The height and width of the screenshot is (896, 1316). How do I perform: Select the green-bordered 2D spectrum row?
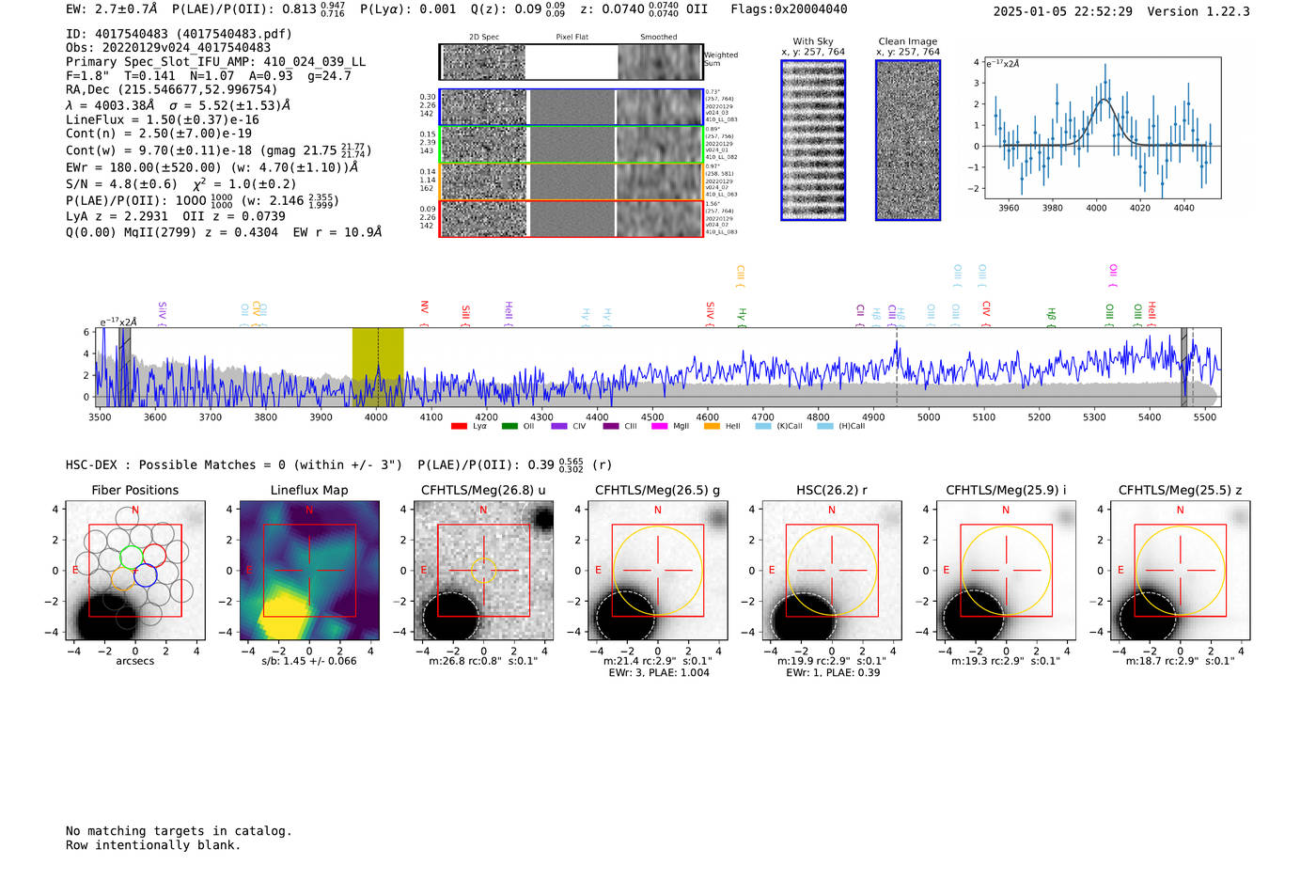click(571, 145)
